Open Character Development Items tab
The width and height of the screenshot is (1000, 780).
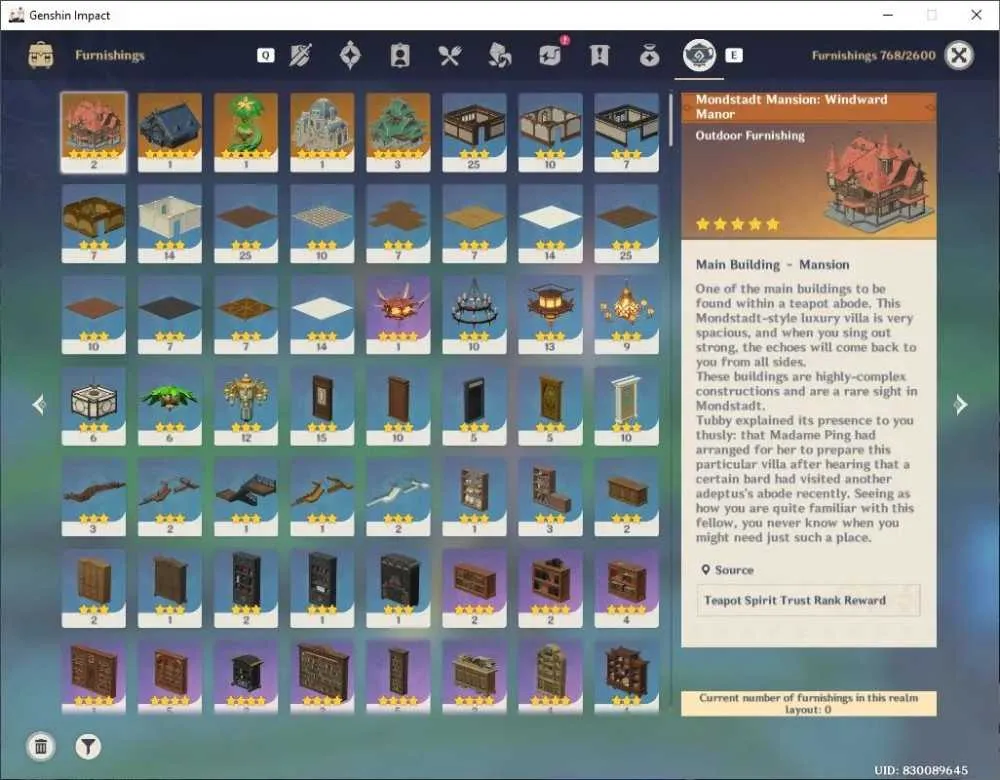[x=400, y=55]
